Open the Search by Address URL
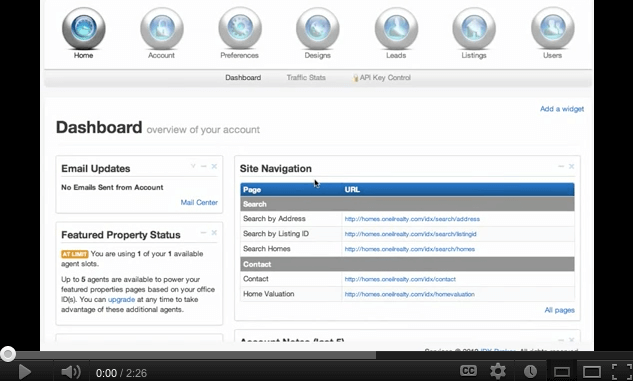 coord(412,219)
